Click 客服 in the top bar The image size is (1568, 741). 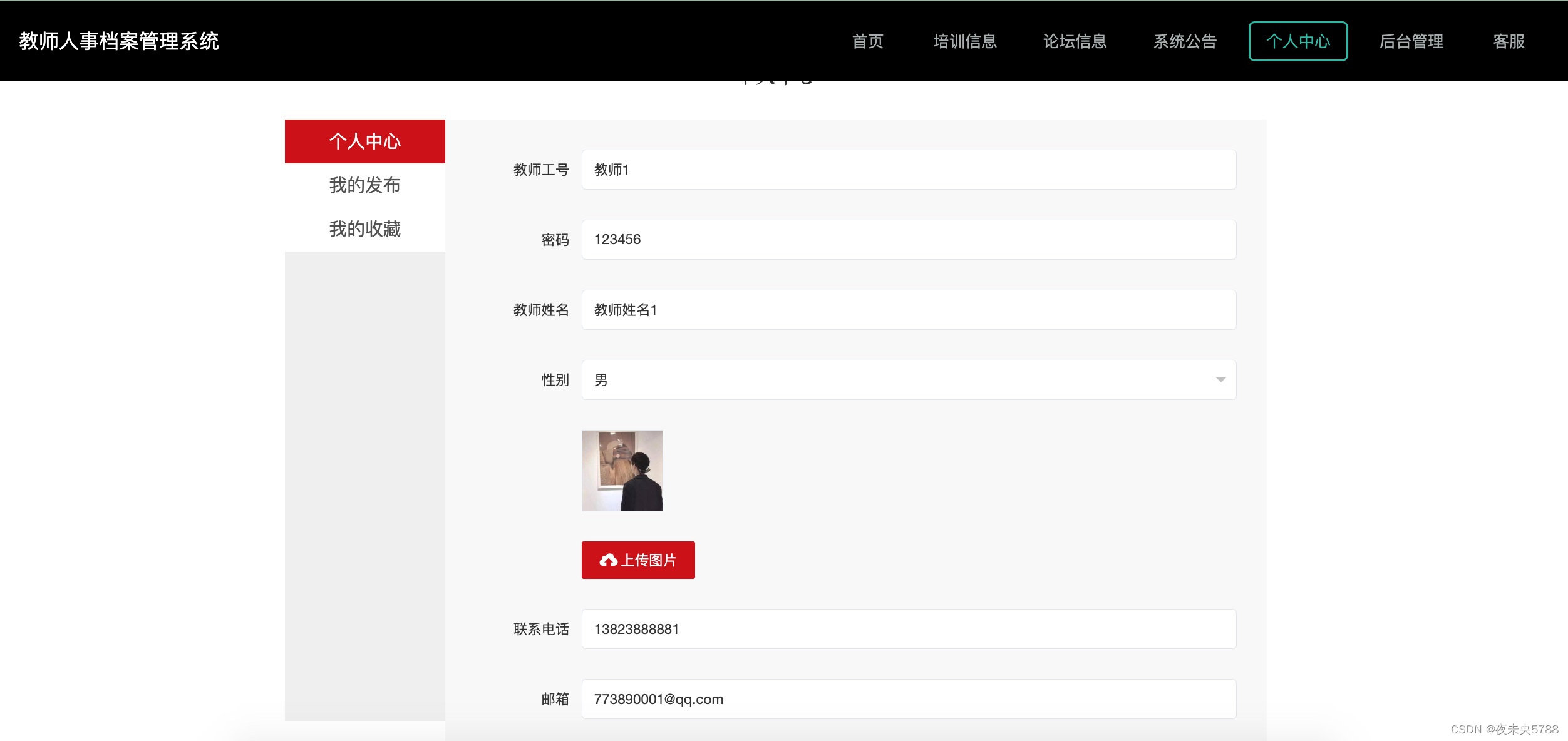(1509, 41)
